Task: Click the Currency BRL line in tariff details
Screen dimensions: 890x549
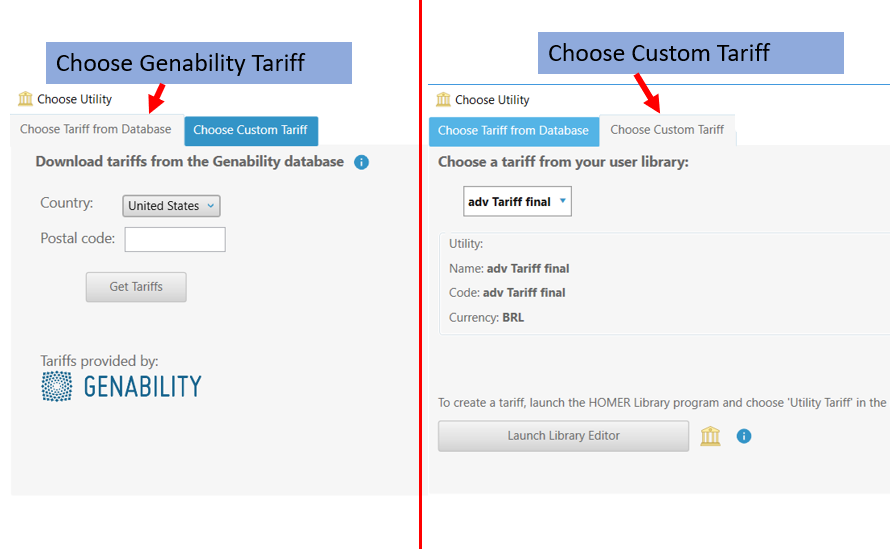Action: tap(487, 318)
